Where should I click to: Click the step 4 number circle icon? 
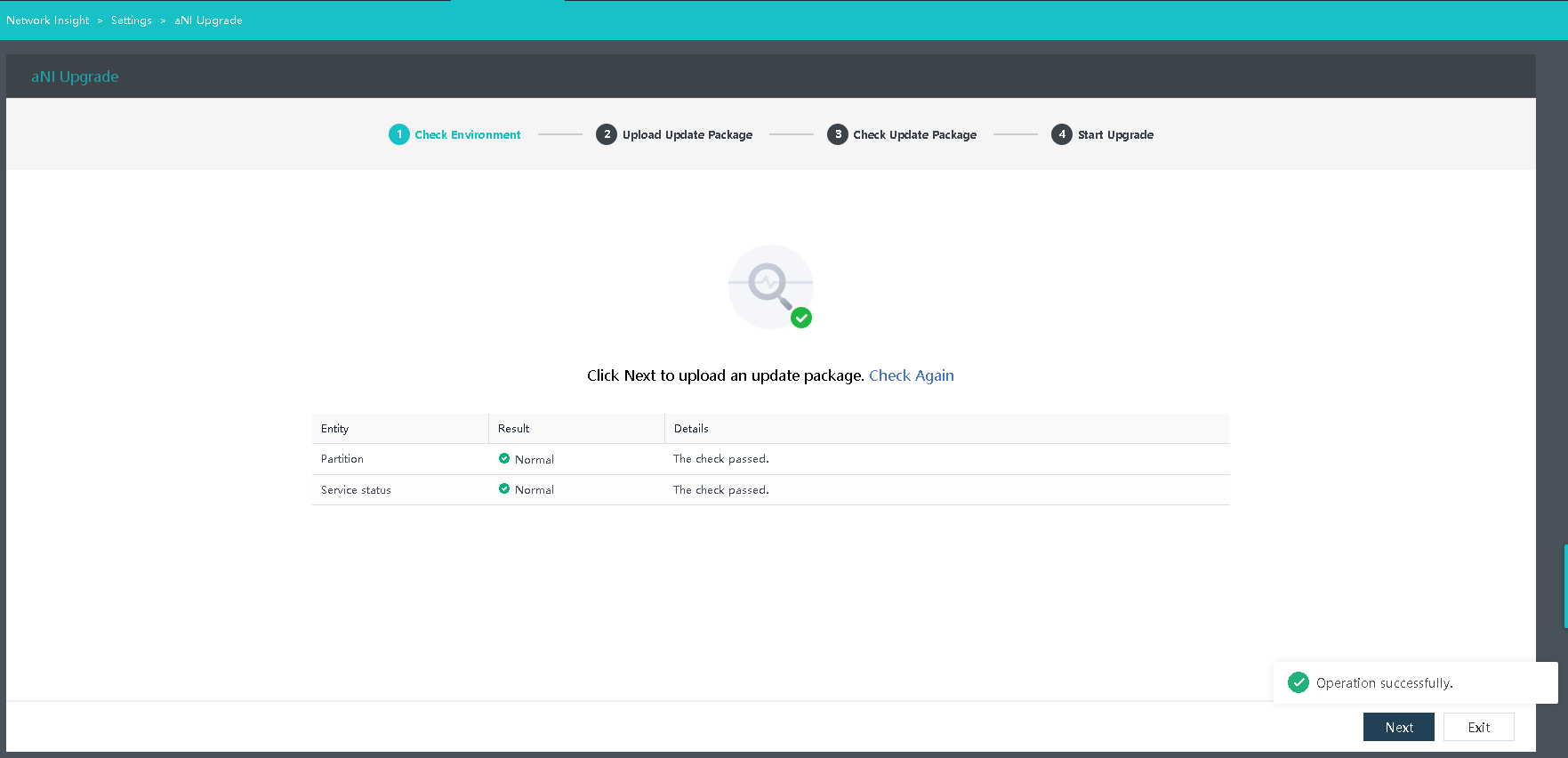pos(1061,134)
